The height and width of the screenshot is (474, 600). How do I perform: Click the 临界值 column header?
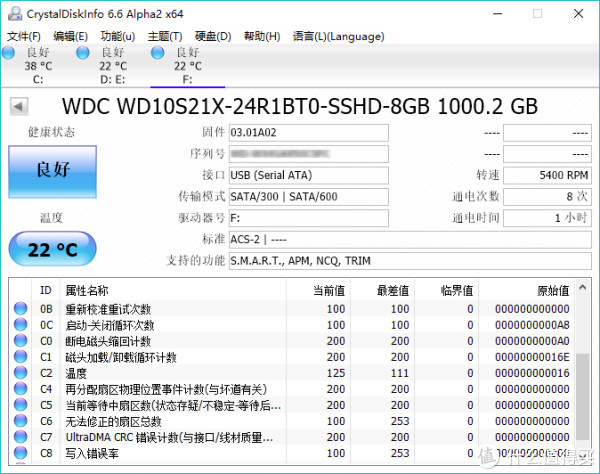coord(446,290)
